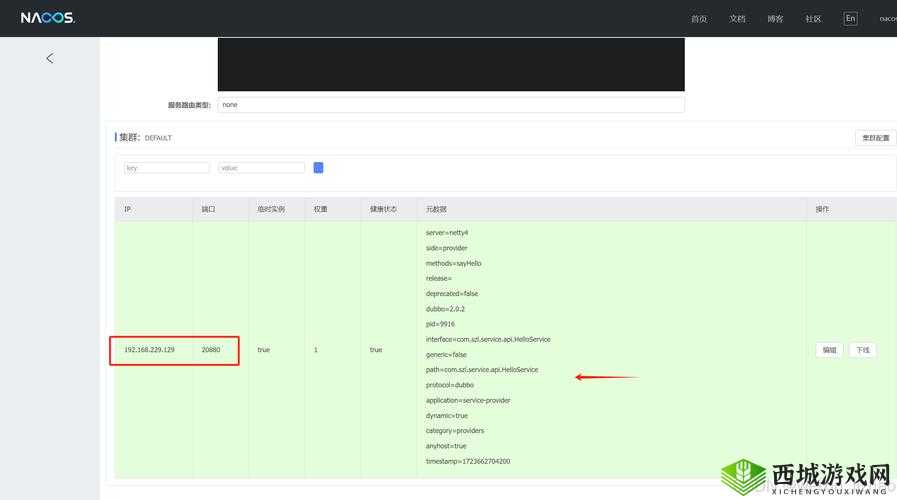Focus the value filter input

pyautogui.click(x=261, y=168)
